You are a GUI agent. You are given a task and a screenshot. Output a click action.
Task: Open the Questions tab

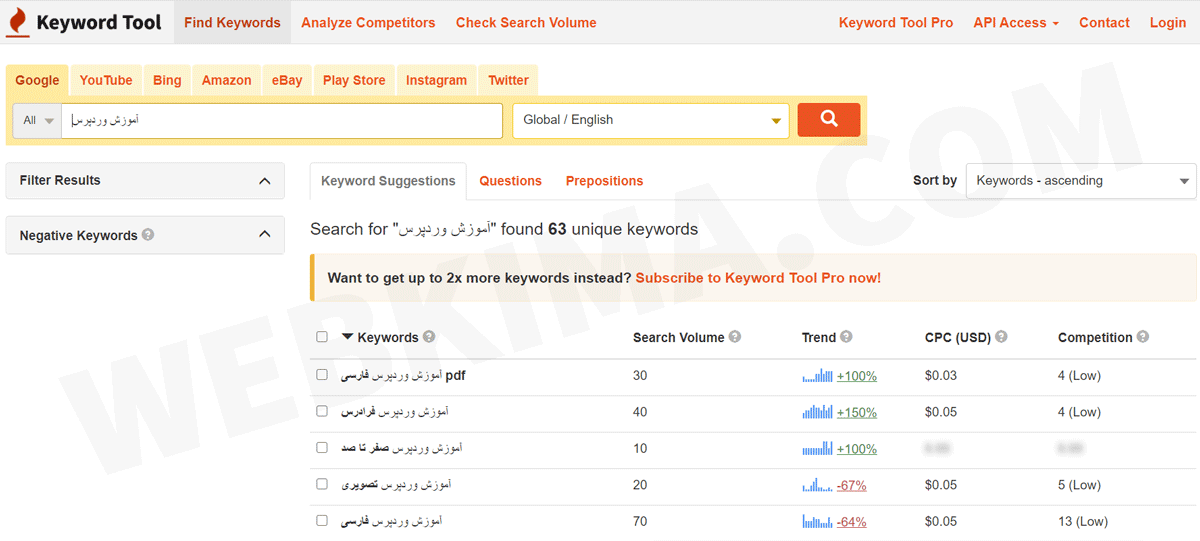[x=510, y=181]
